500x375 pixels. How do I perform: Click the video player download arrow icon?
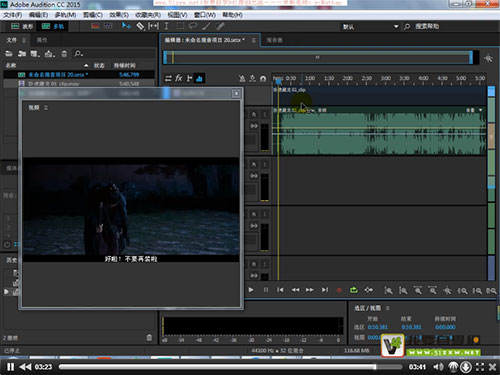(466, 367)
